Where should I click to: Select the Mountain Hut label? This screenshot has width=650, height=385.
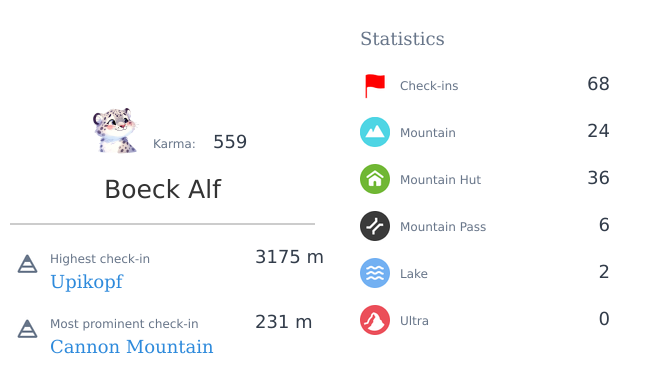pyautogui.click(x=440, y=180)
